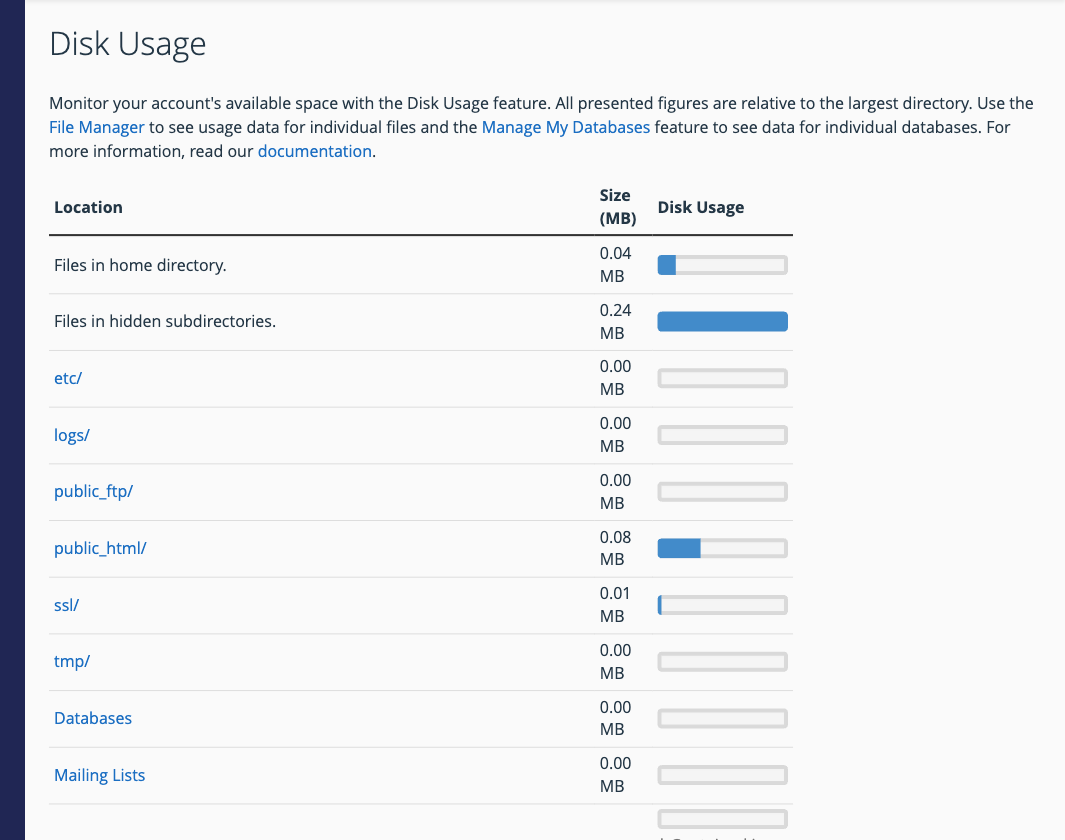Viewport: 1065px width, 840px height.
Task: Click the dark navy left sidebar strip
Action: point(12,420)
